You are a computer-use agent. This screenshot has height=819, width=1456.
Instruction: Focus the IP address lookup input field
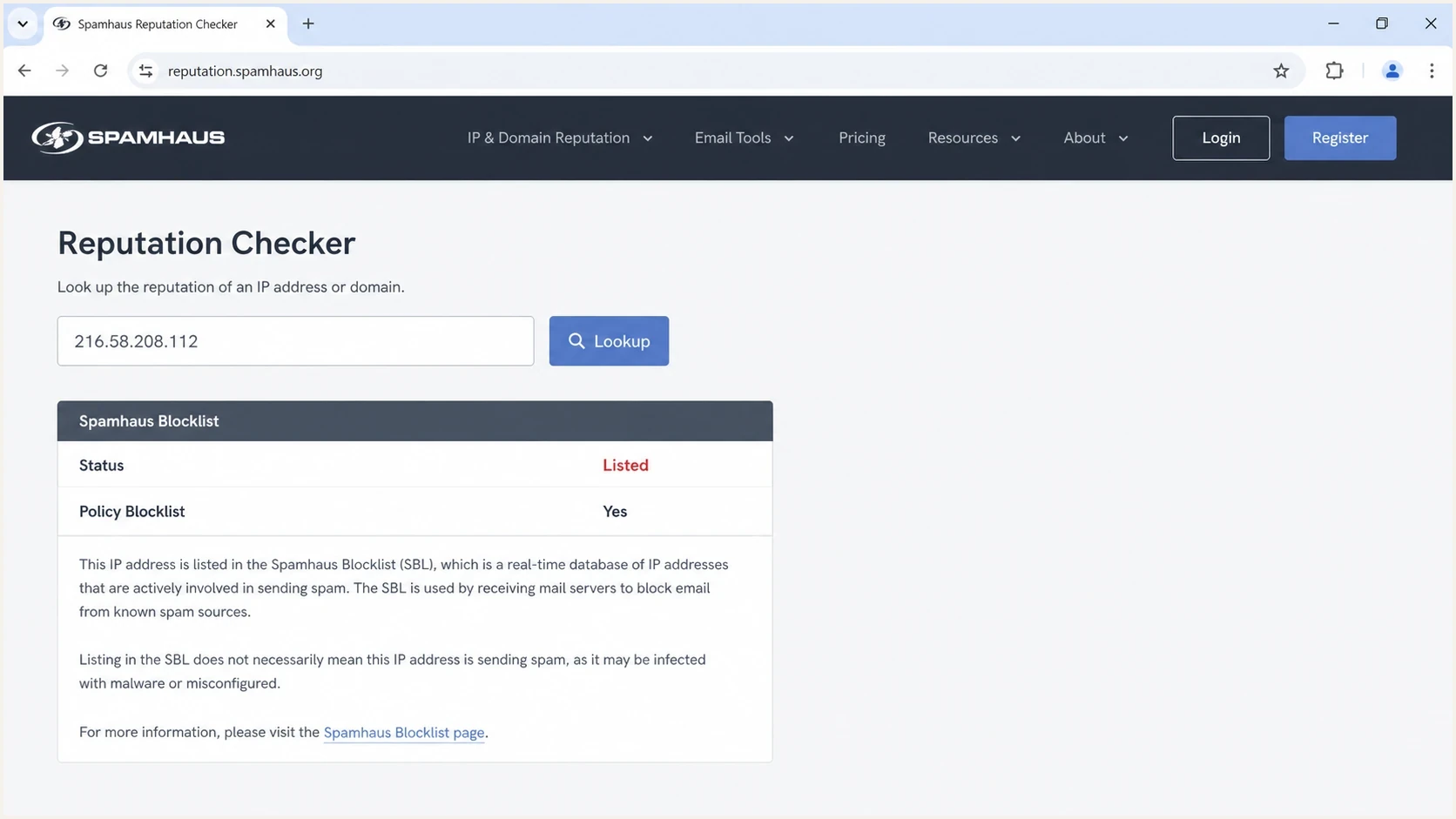tap(295, 341)
